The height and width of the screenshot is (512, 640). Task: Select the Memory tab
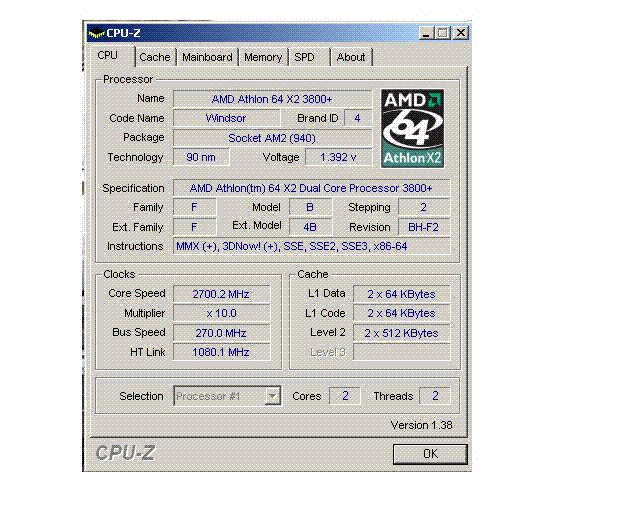pyautogui.click(x=263, y=57)
